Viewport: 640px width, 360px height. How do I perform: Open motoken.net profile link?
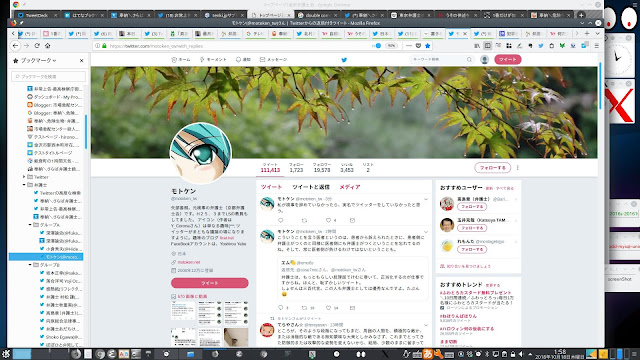point(189,262)
